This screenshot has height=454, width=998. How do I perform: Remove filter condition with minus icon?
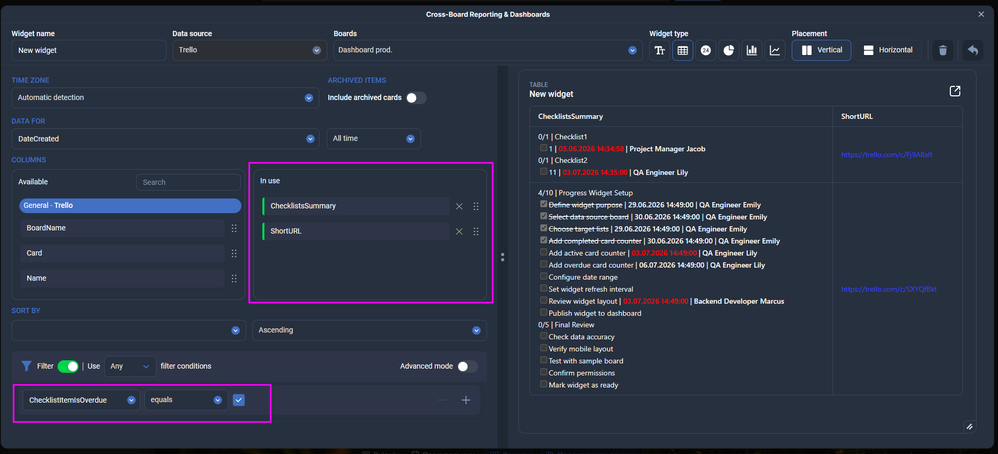pos(442,400)
